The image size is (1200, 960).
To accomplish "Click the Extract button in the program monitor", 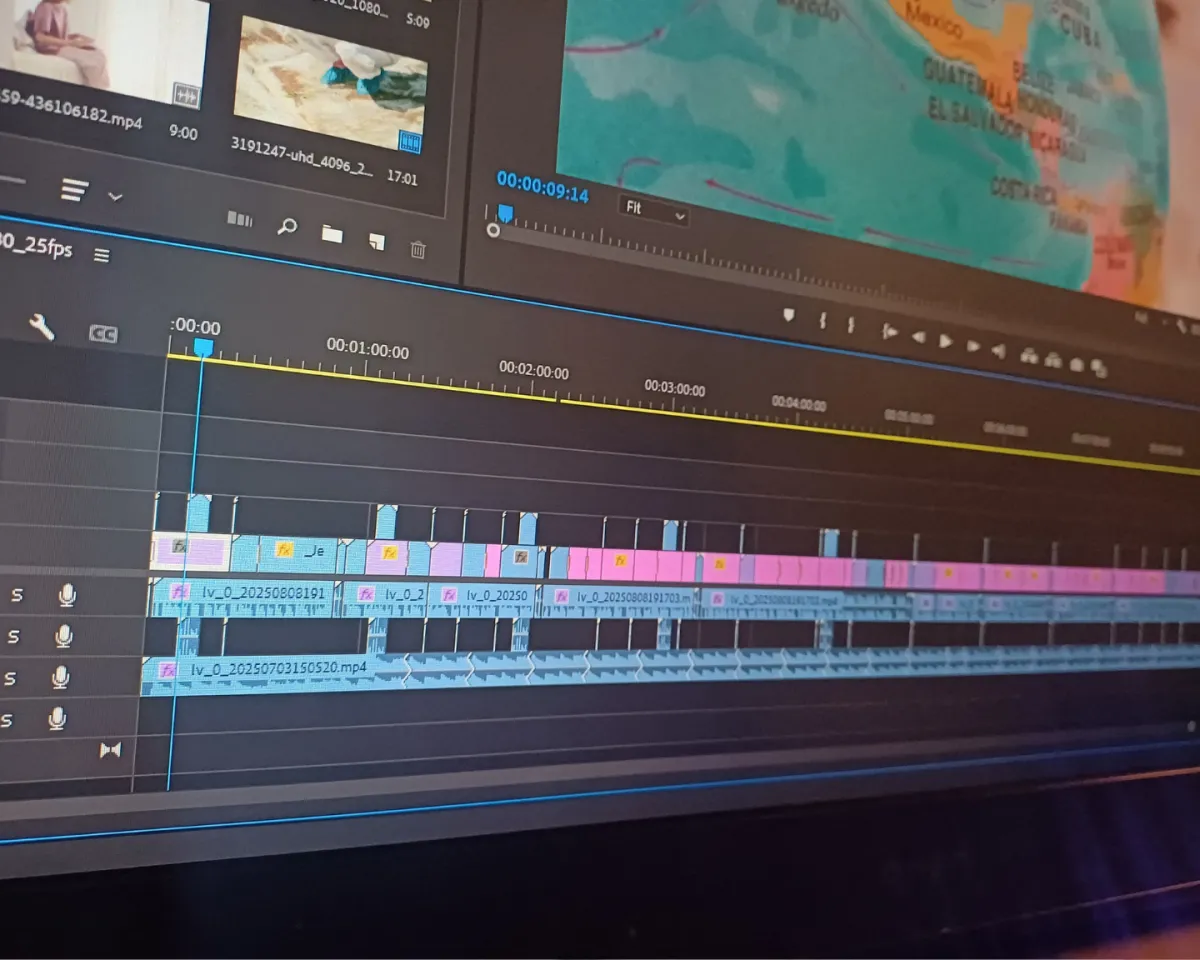I will 1053,359.
